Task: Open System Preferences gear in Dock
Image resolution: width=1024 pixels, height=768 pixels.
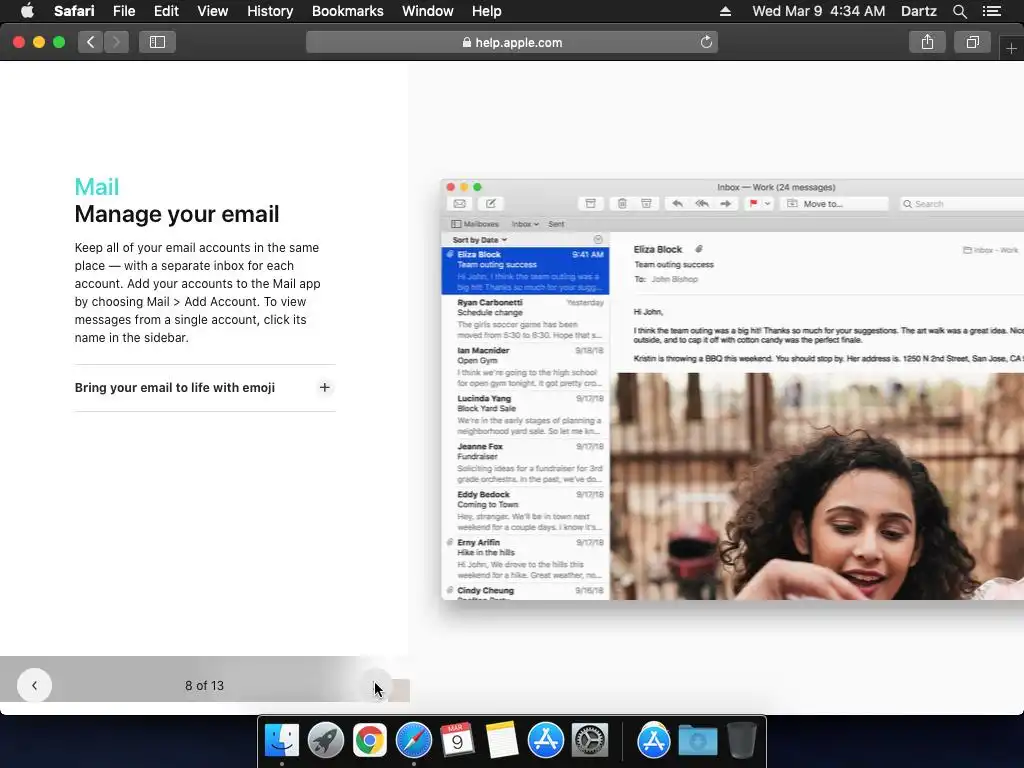Action: tap(590, 741)
